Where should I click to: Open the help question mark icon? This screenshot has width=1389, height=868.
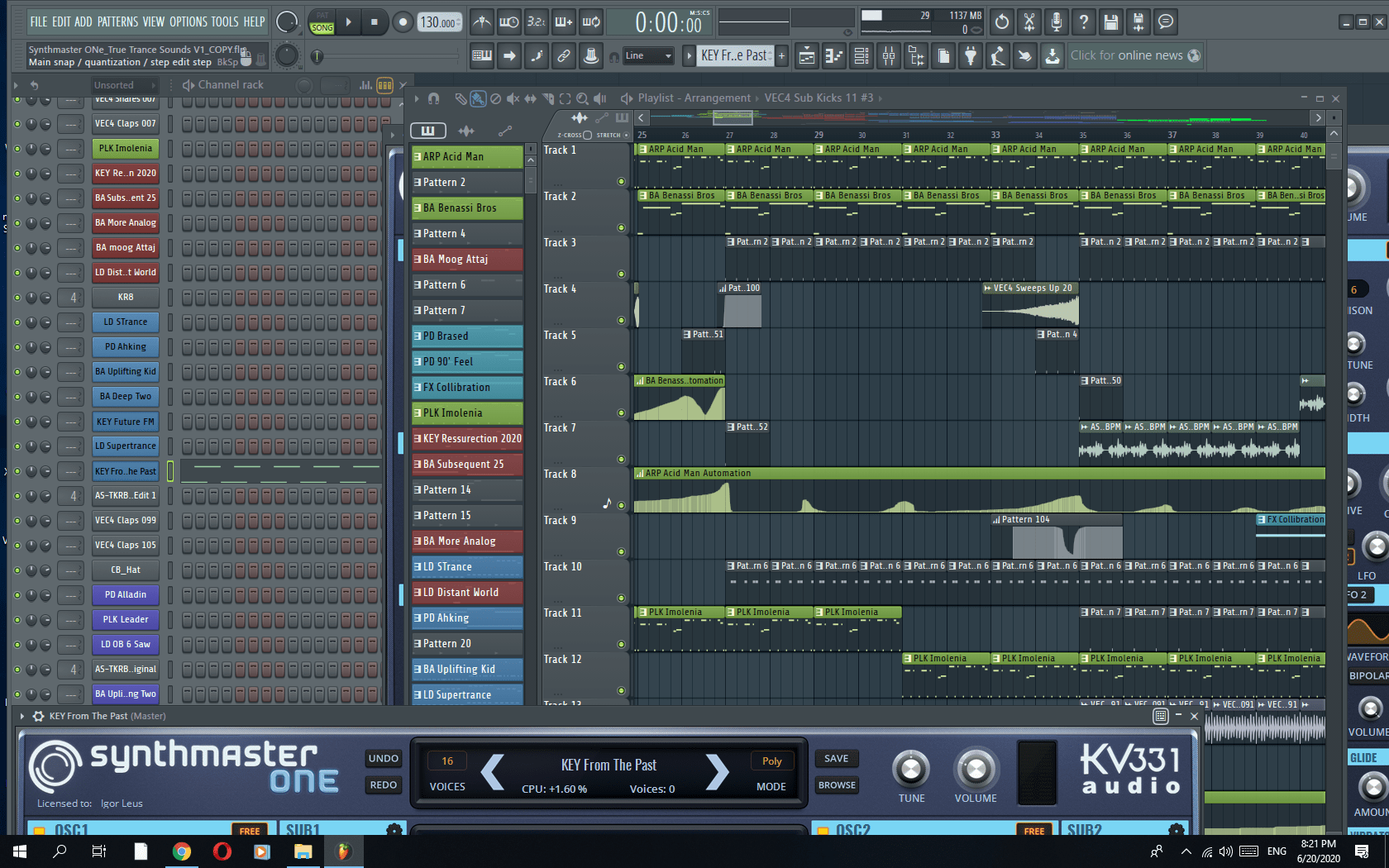1084,21
